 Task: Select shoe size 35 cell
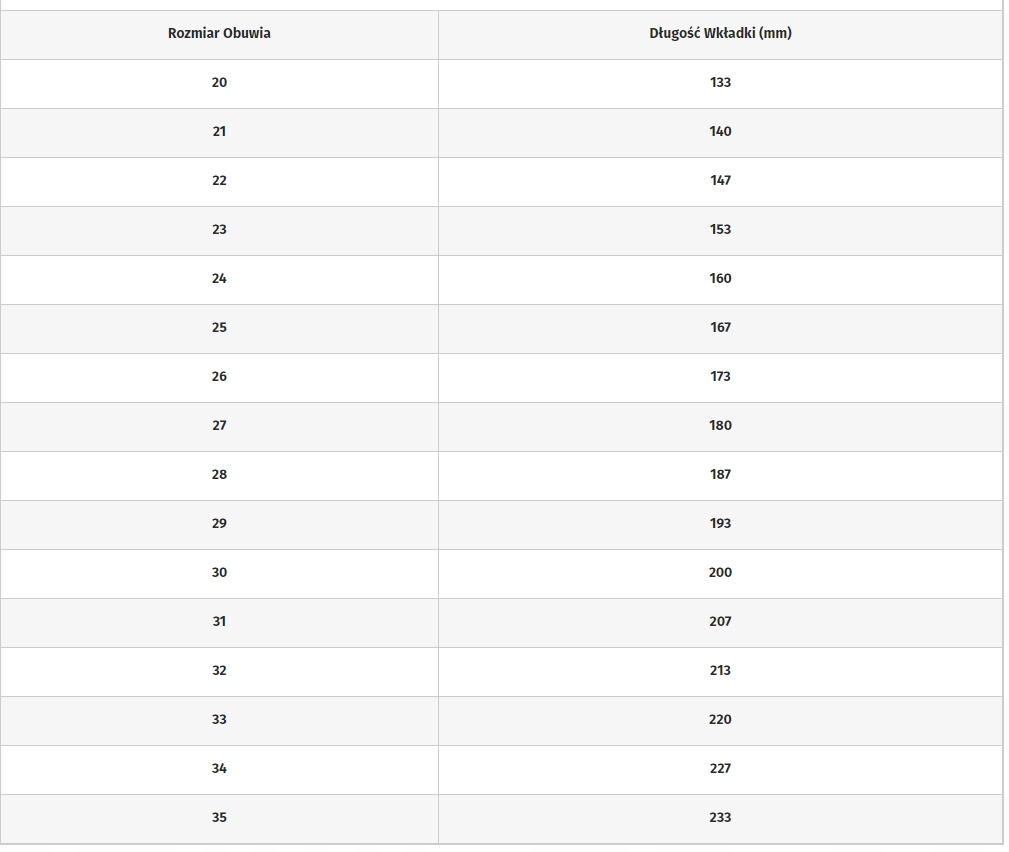219,817
